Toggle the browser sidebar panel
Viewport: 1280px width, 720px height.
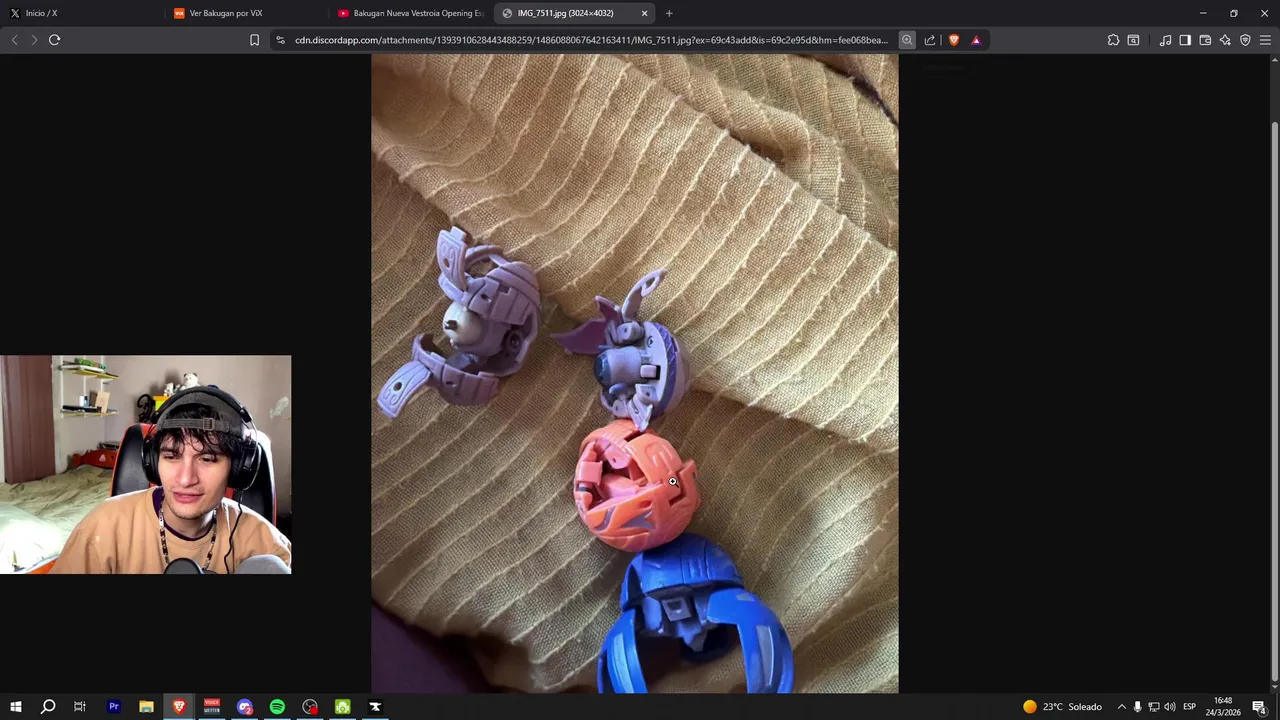[1185, 40]
